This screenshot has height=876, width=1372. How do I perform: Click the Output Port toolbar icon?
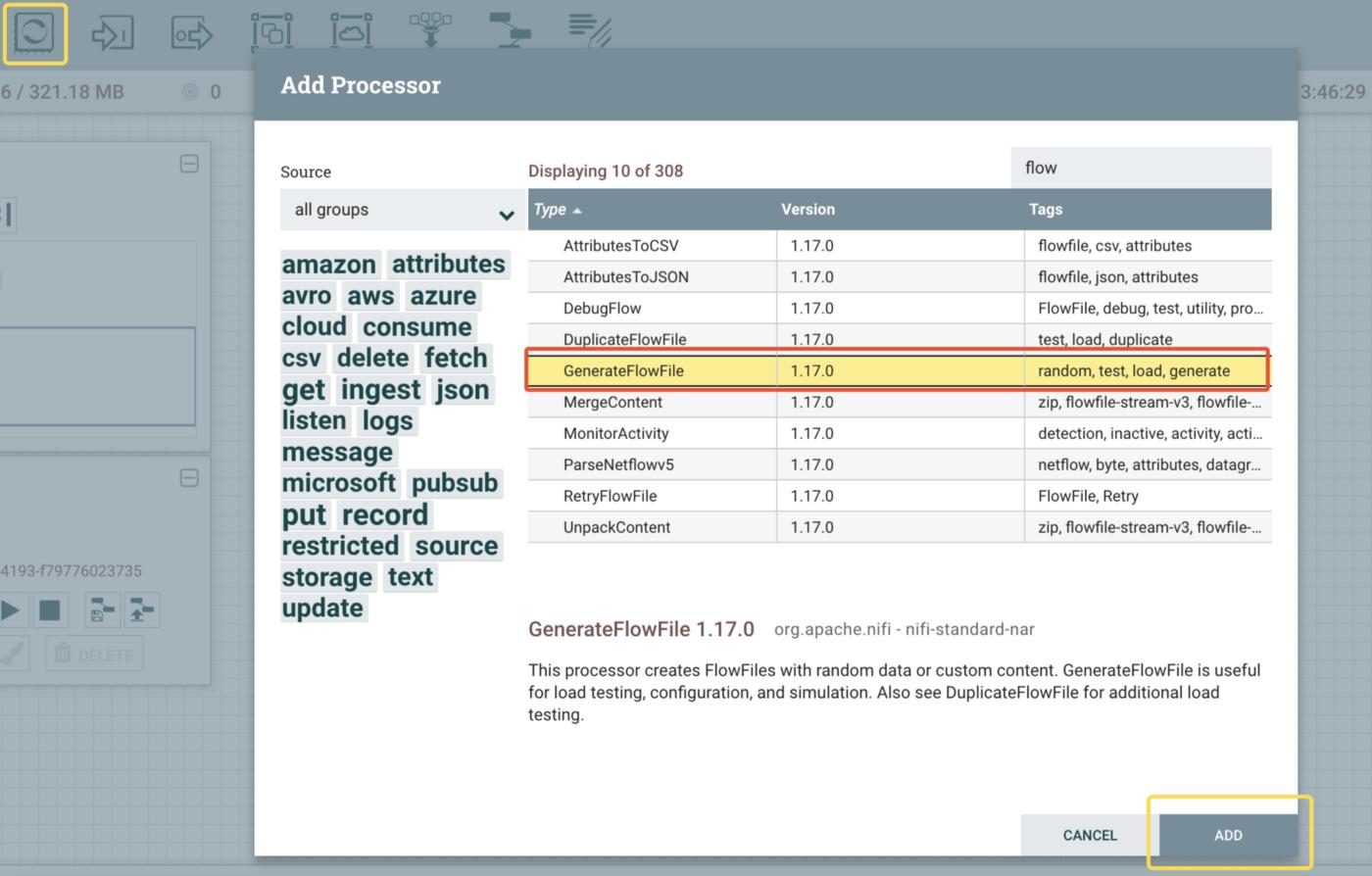click(x=191, y=33)
